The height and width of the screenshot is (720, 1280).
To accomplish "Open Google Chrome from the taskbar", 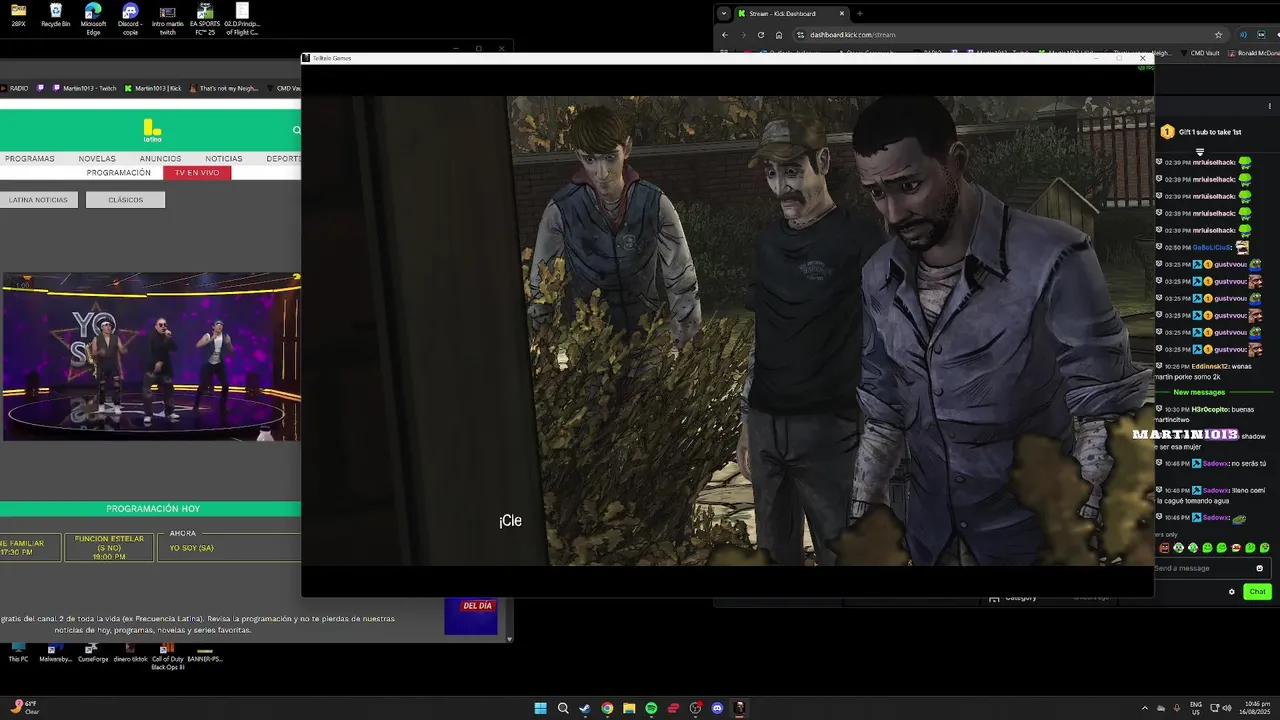I will tap(607, 708).
